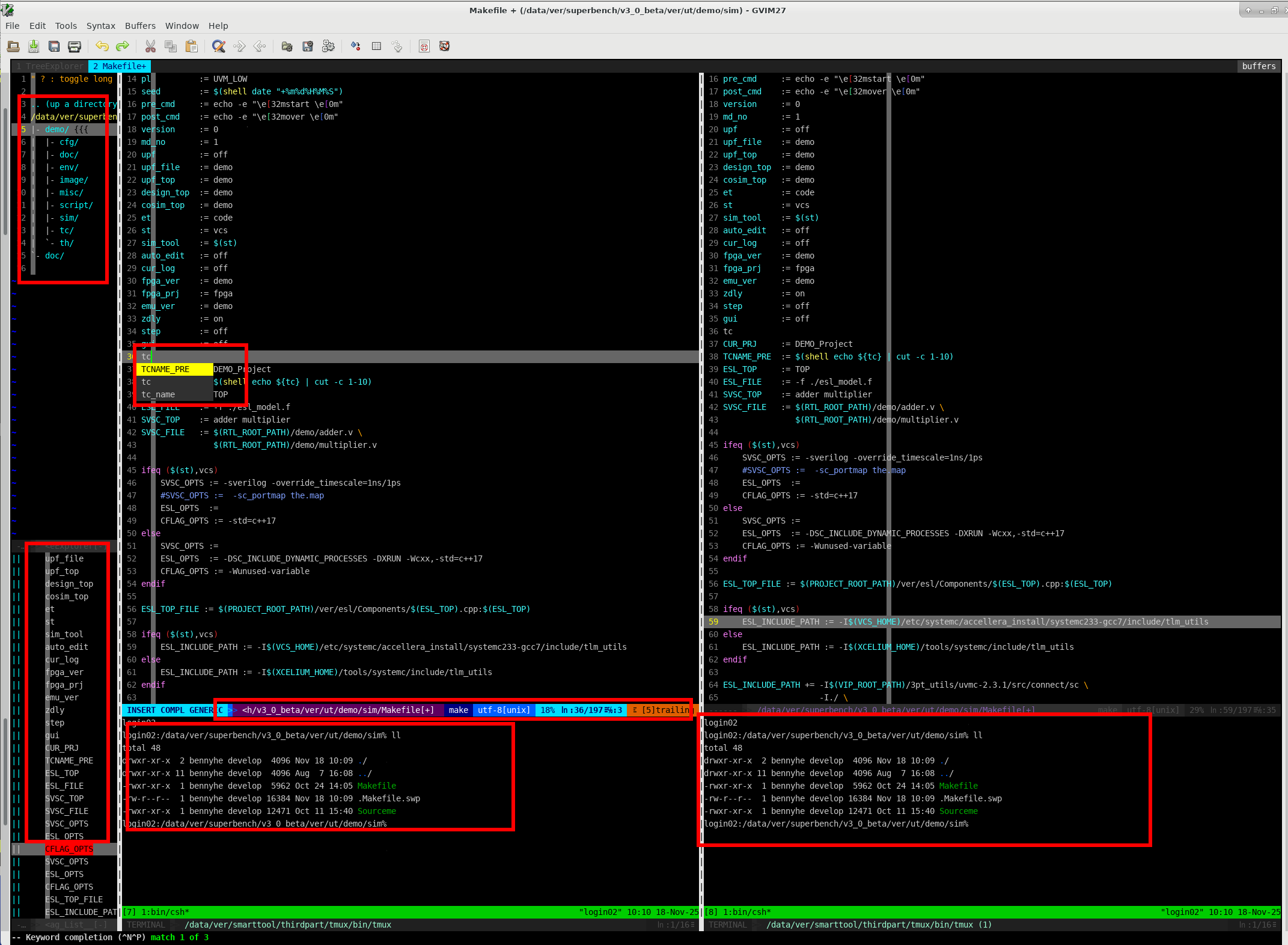Click the Run script gears icon
Image resolution: width=1288 pixels, height=945 pixels.
coord(328,46)
